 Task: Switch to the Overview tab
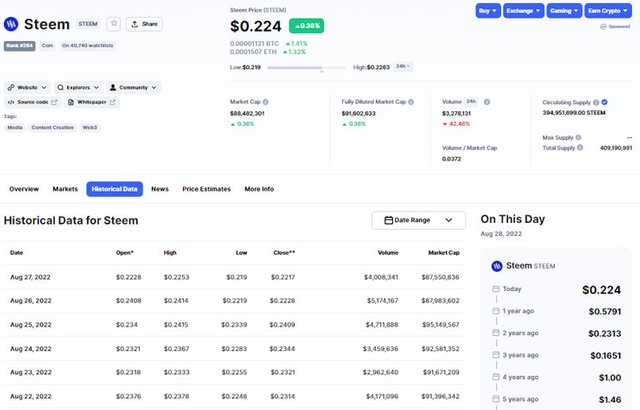(24, 189)
